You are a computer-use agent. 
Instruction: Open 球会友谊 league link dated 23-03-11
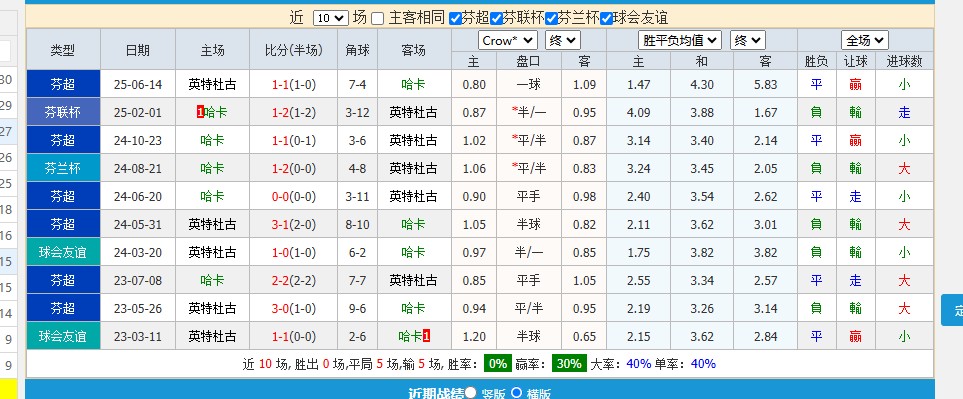pyautogui.click(x=63, y=336)
